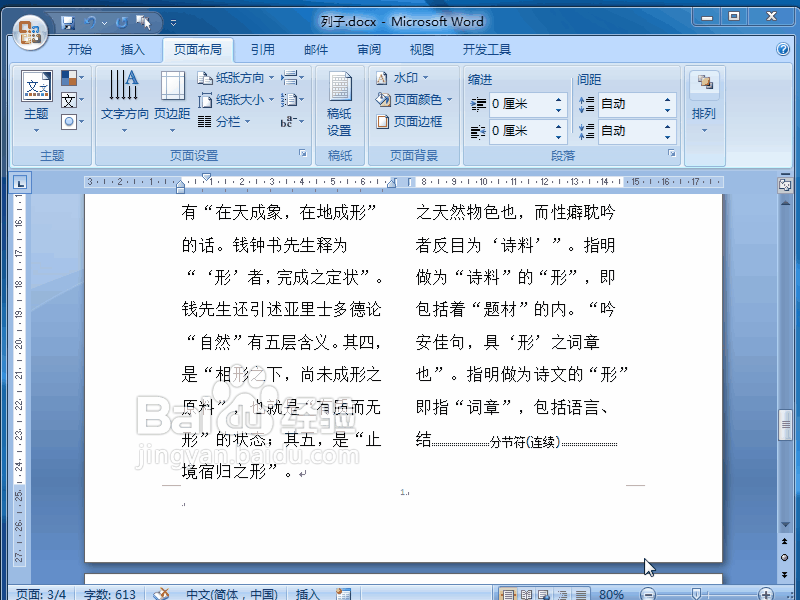Switch to the 插入 tab

point(133,49)
